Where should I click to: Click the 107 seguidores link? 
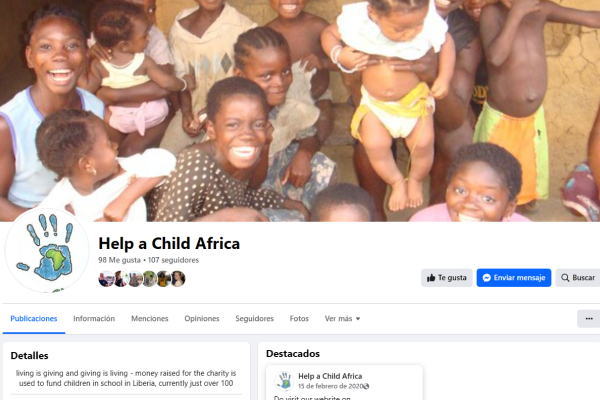click(173, 260)
